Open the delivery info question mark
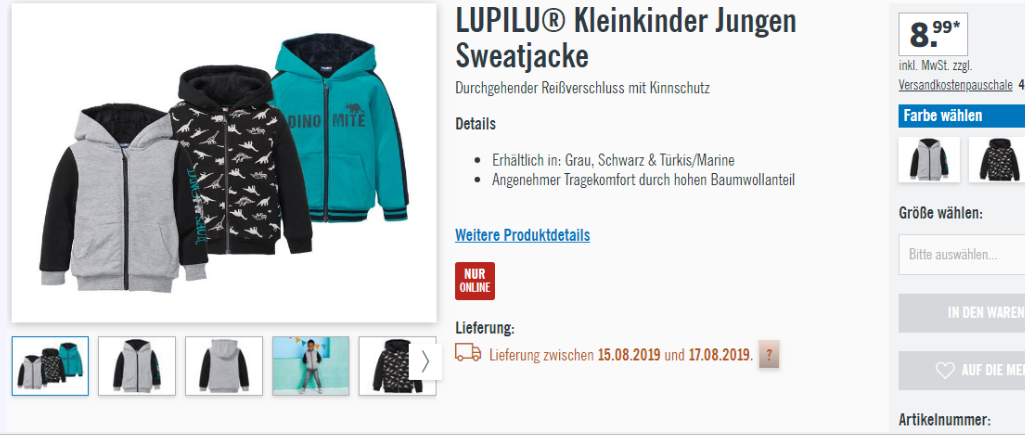This screenshot has height=435, width=1025. (x=769, y=355)
